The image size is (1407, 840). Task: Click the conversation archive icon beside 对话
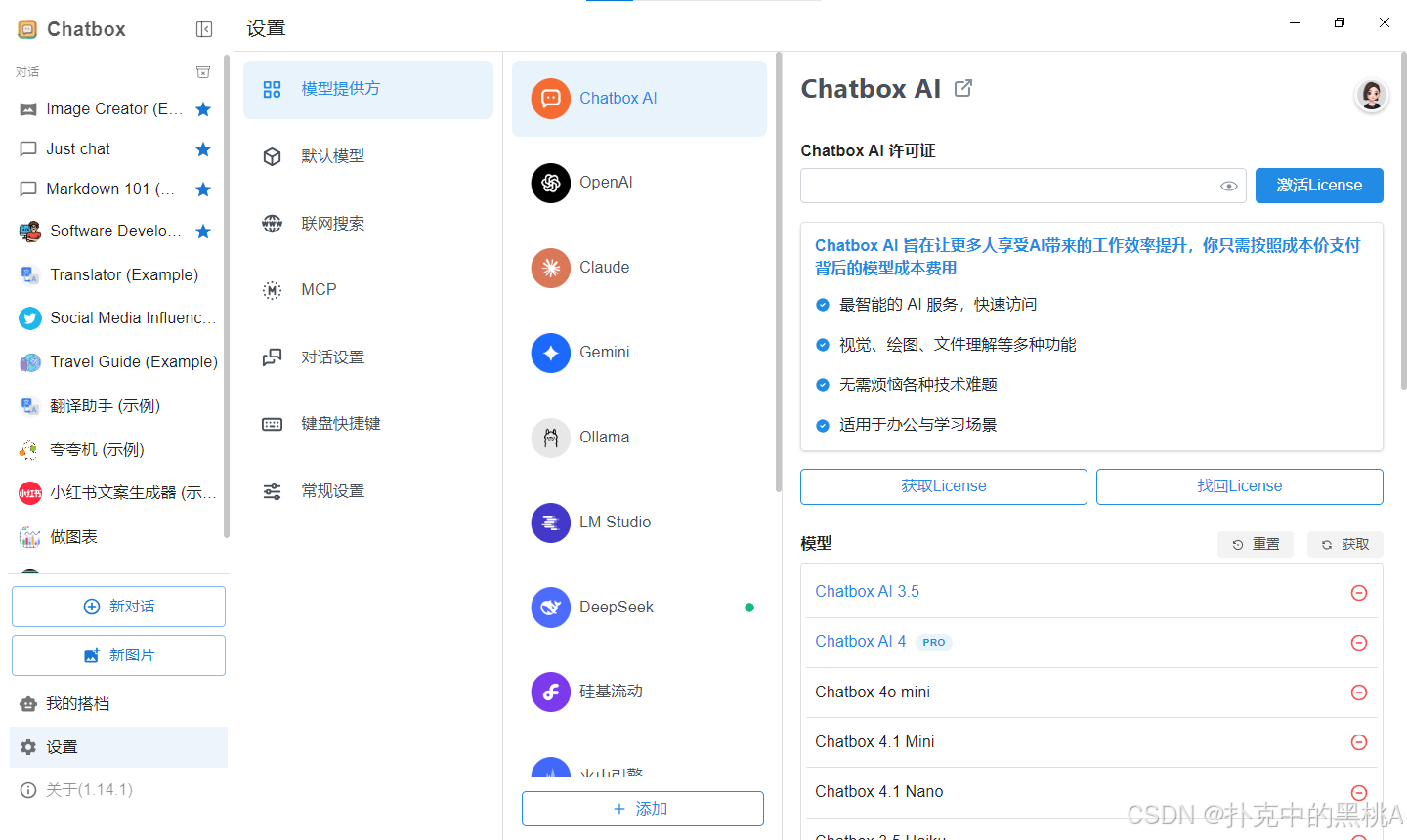[203, 72]
